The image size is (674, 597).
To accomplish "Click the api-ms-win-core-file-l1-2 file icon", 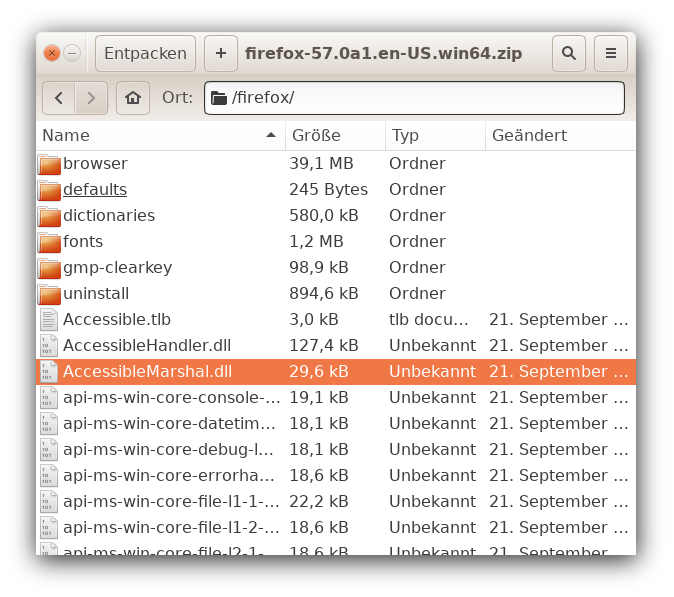I will [x=49, y=528].
